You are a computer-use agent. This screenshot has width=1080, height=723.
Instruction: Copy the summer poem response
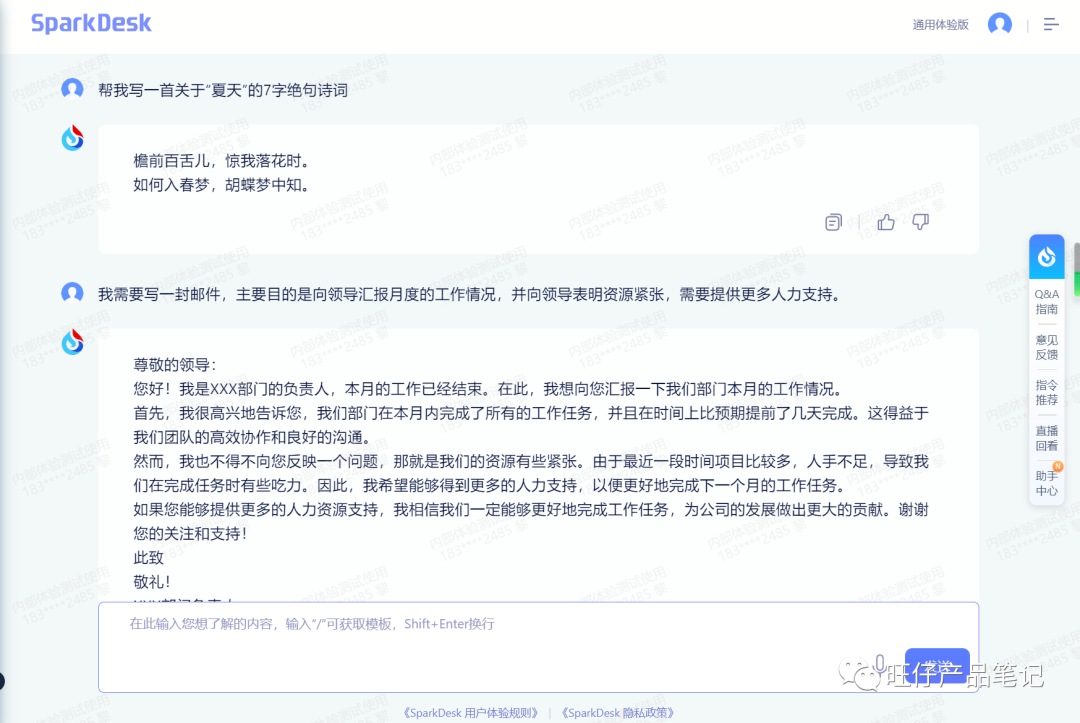click(x=833, y=222)
